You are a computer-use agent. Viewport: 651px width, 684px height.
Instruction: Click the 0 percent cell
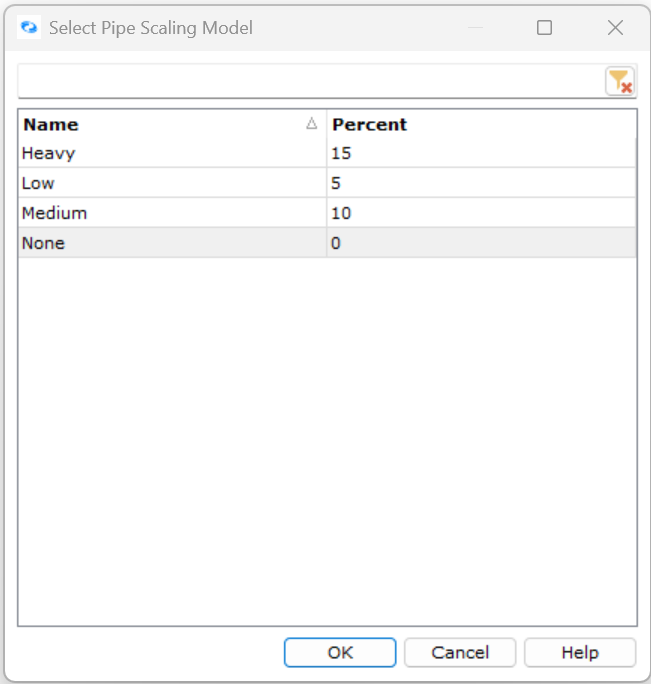[x=481, y=243]
